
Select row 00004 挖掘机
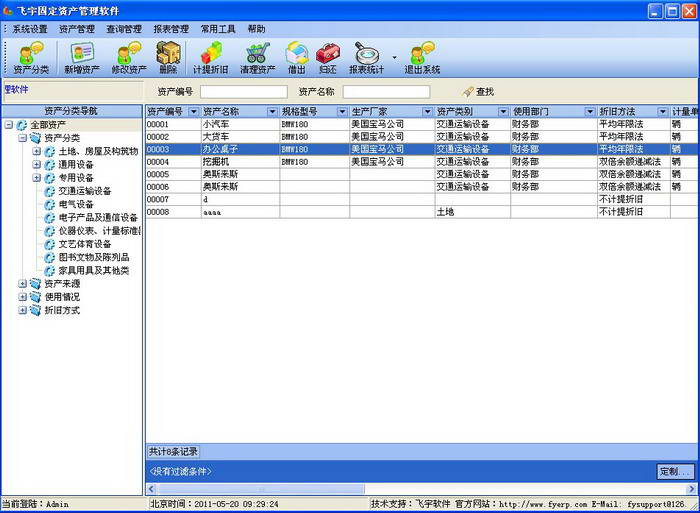point(422,162)
